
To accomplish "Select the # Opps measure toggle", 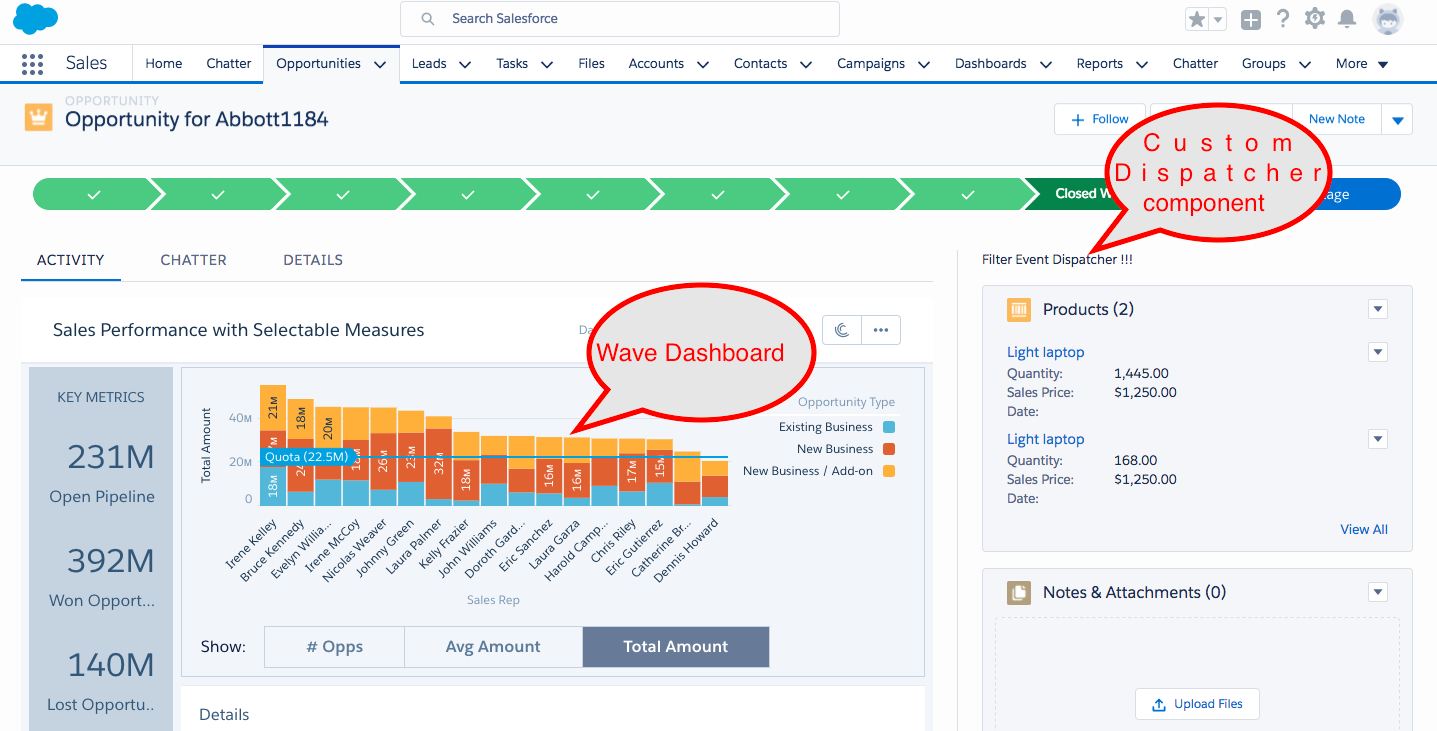I will tap(335, 647).
